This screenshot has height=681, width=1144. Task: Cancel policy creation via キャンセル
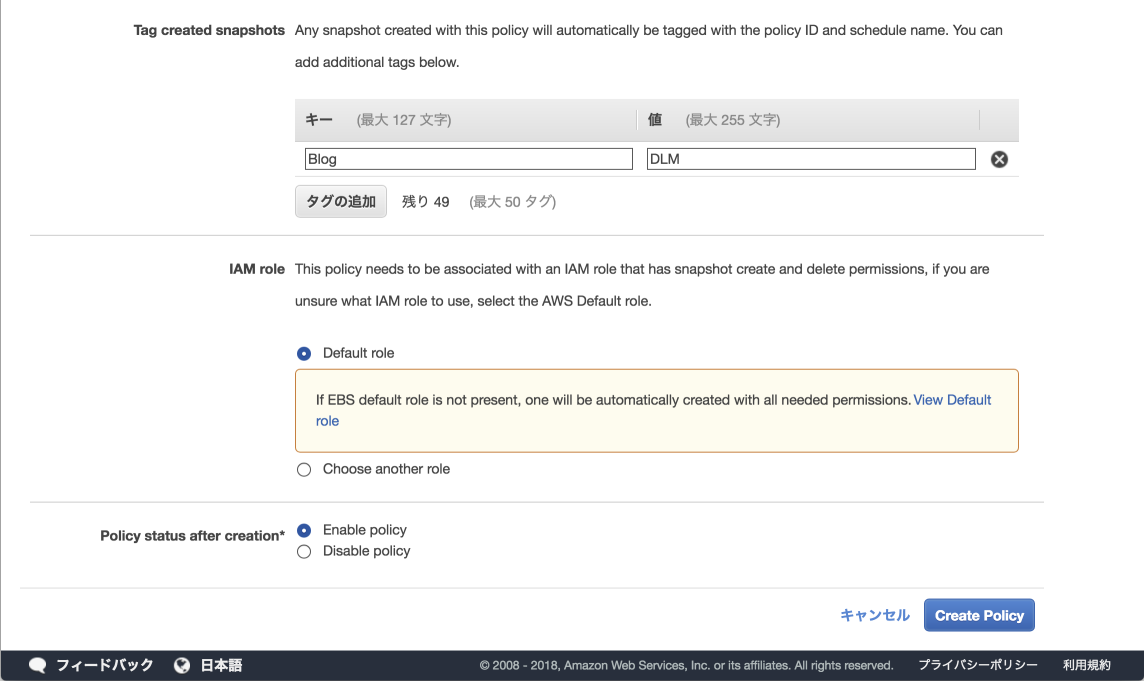point(874,615)
